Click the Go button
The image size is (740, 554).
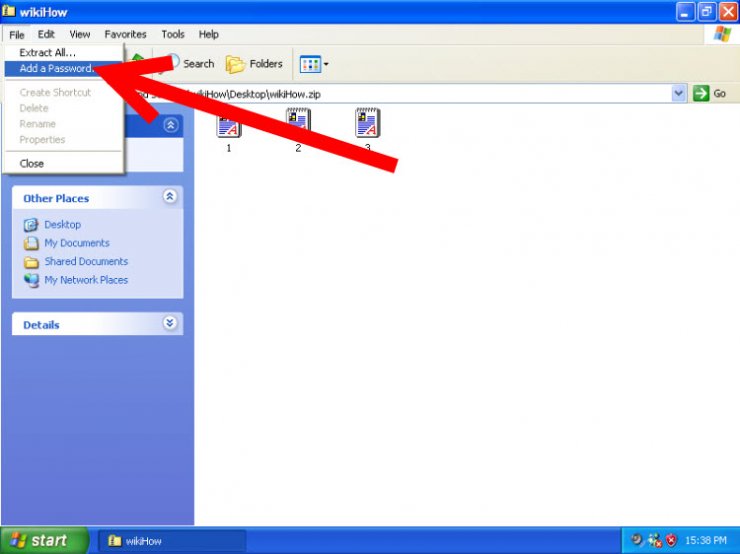(x=709, y=93)
